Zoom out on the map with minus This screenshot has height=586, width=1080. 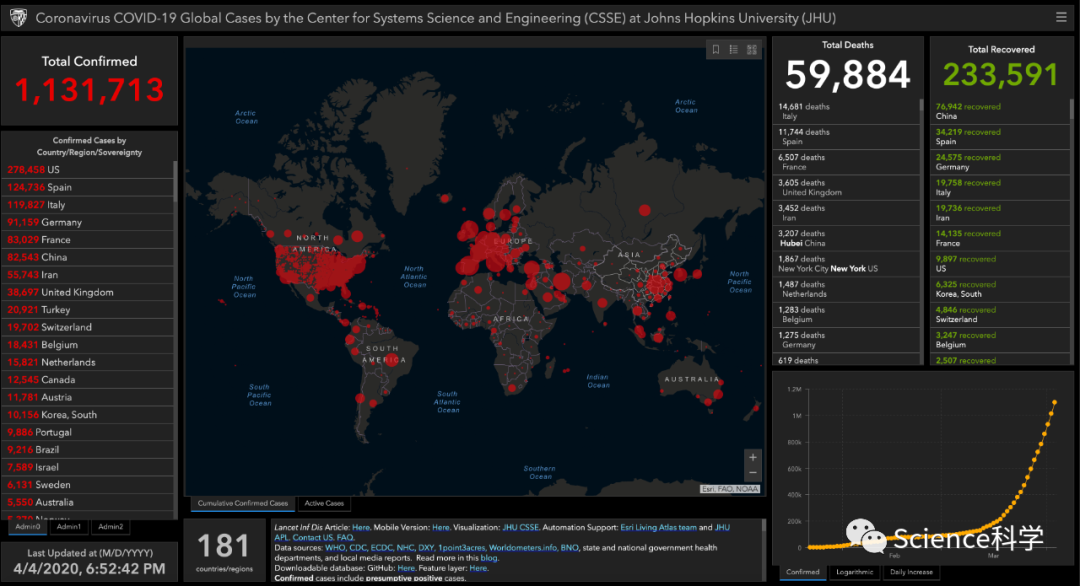pos(753,473)
